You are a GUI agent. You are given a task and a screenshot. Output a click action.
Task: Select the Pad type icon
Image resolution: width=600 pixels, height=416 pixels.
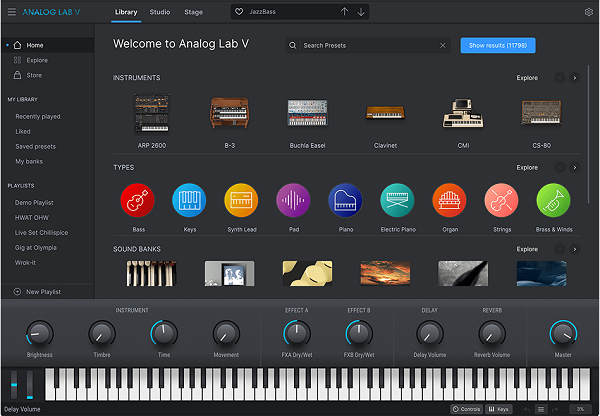(293, 200)
